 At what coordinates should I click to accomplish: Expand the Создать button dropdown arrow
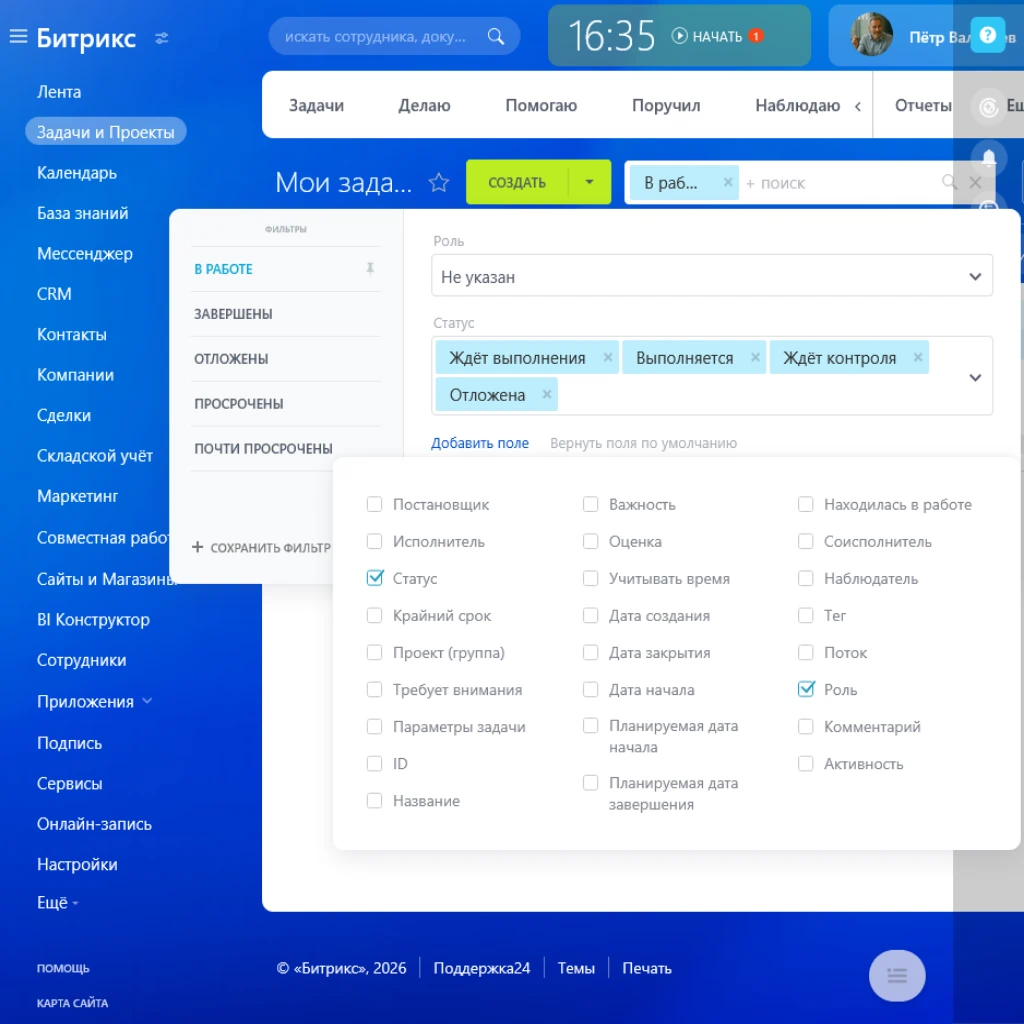(590, 182)
